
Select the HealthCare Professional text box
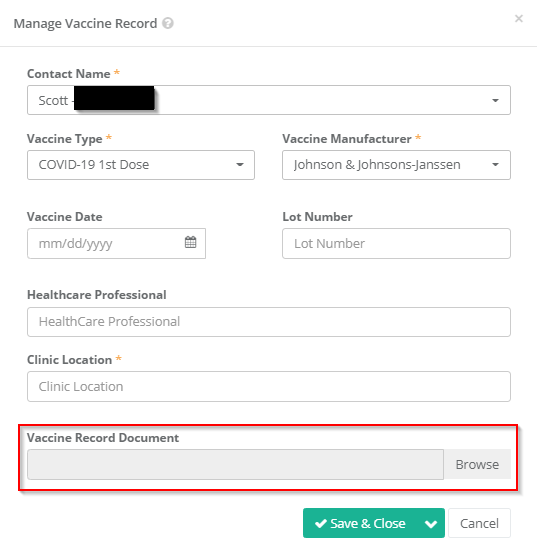pyautogui.click(x=269, y=322)
